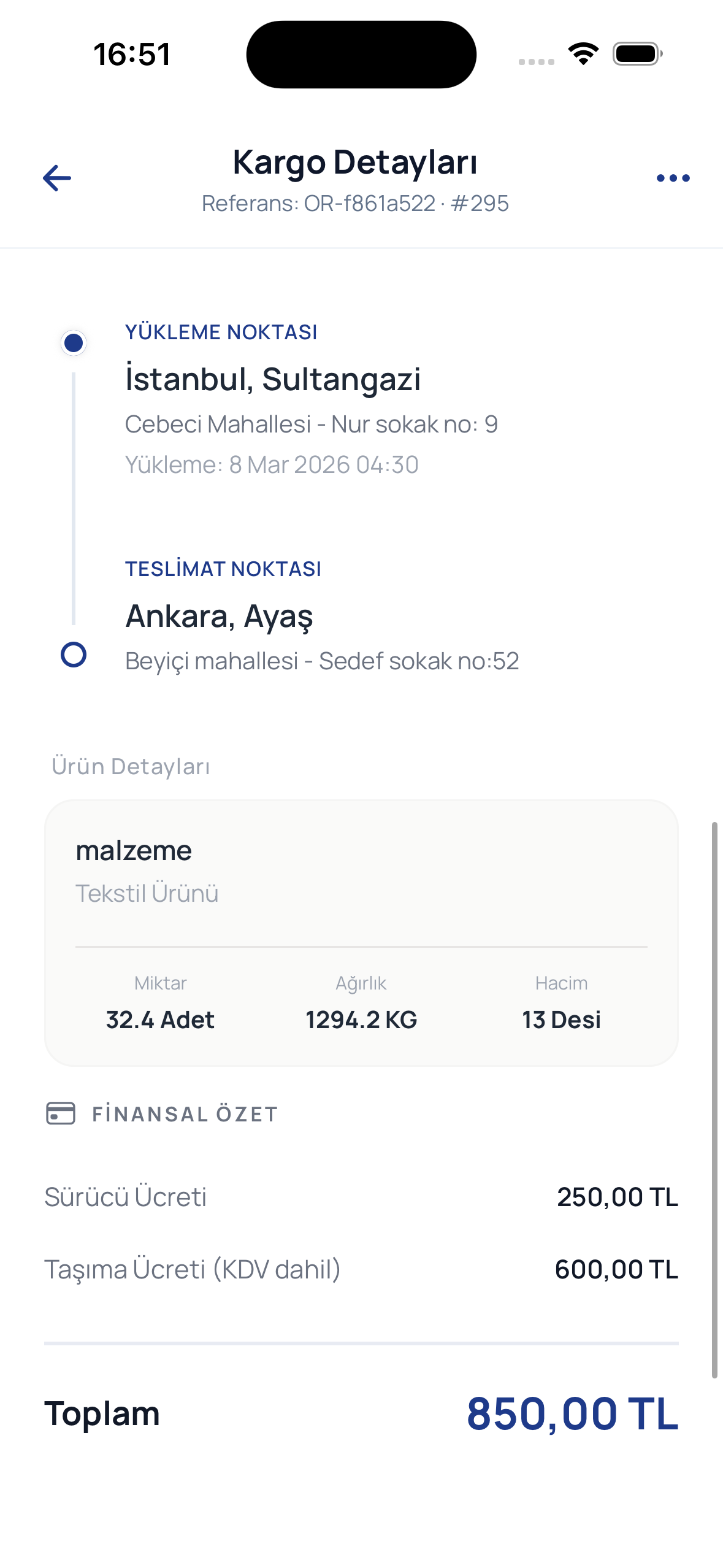Tap the back arrow icon
723x1568 pixels.
(57, 178)
